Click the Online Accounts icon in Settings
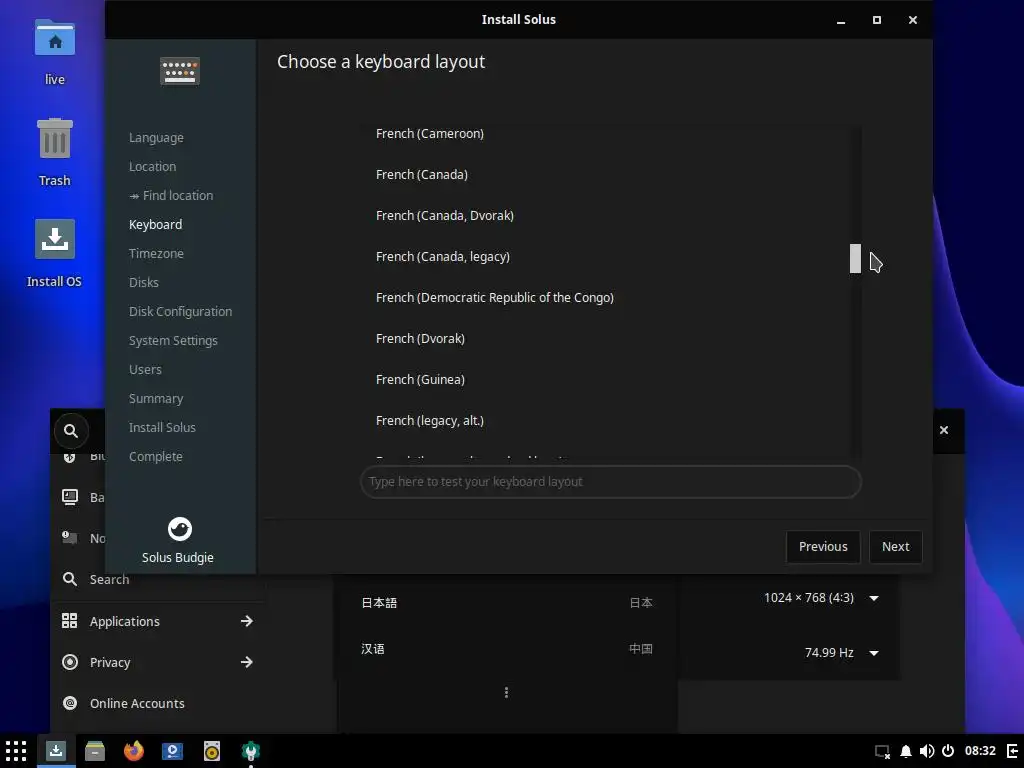The width and height of the screenshot is (1024, 768). [70, 703]
